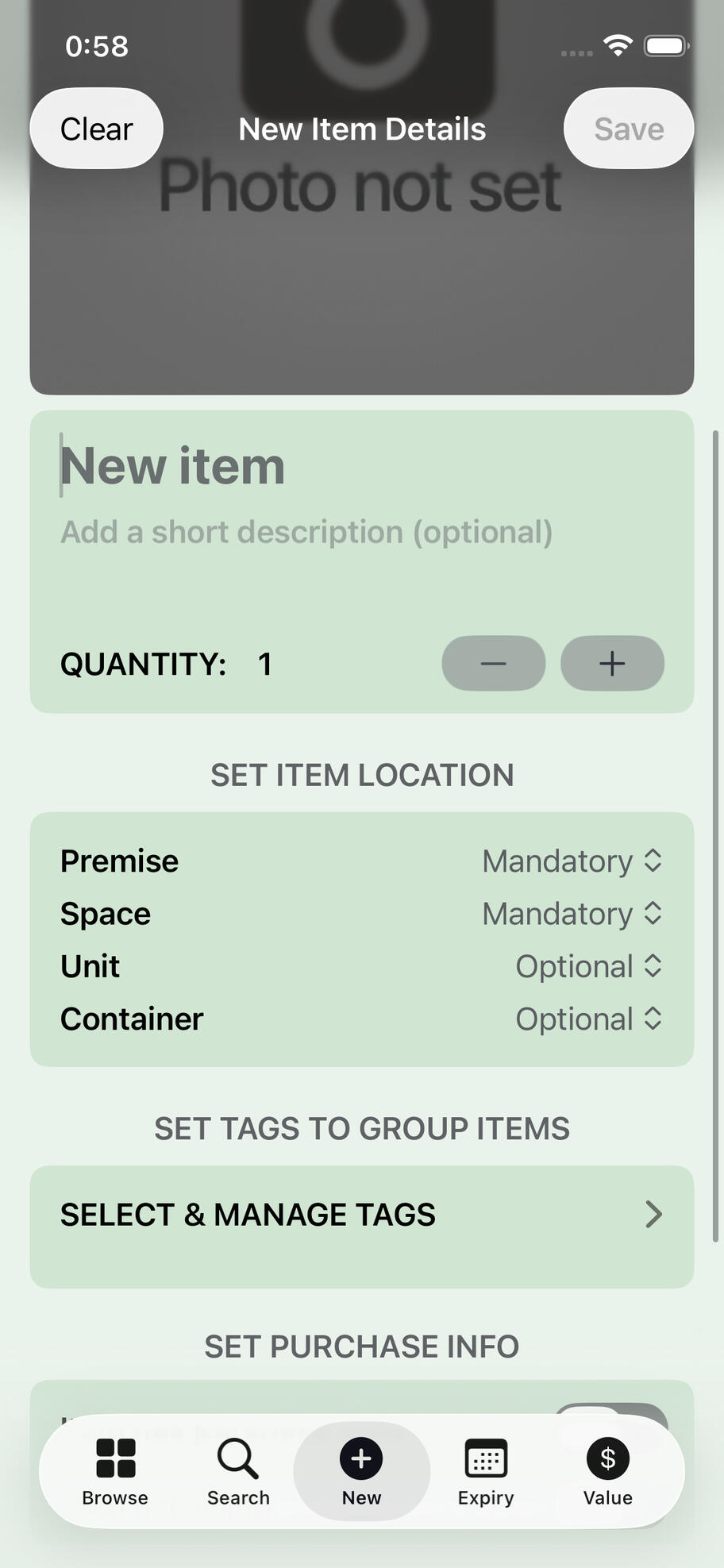Focus the New item name field
This screenshot has height=1568, width=724.
(x=173, y=465)
